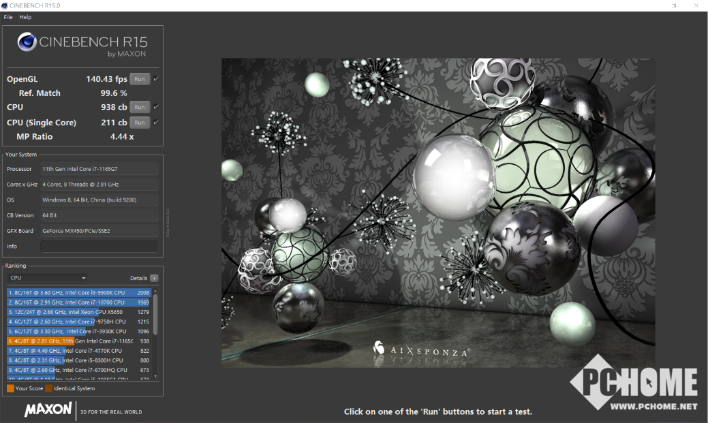
Task: Click the Details arrow button
Action: pos(154,278)
